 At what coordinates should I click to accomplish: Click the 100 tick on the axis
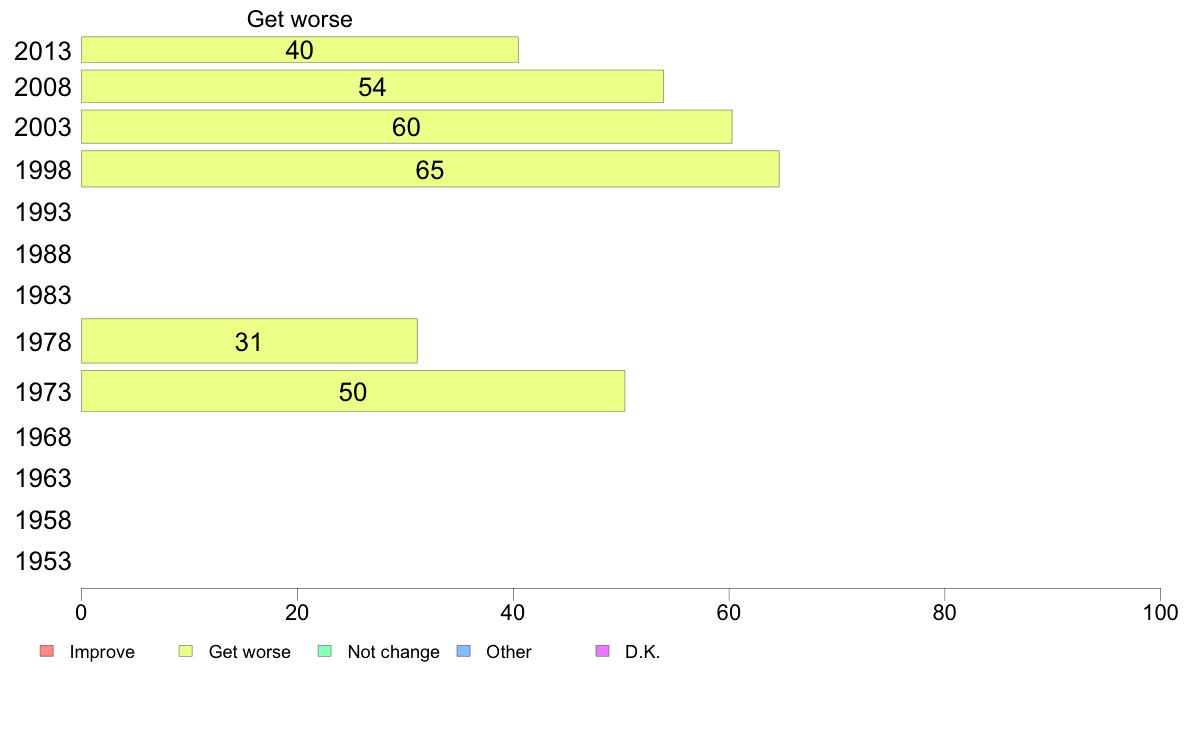pos(1160,612)
